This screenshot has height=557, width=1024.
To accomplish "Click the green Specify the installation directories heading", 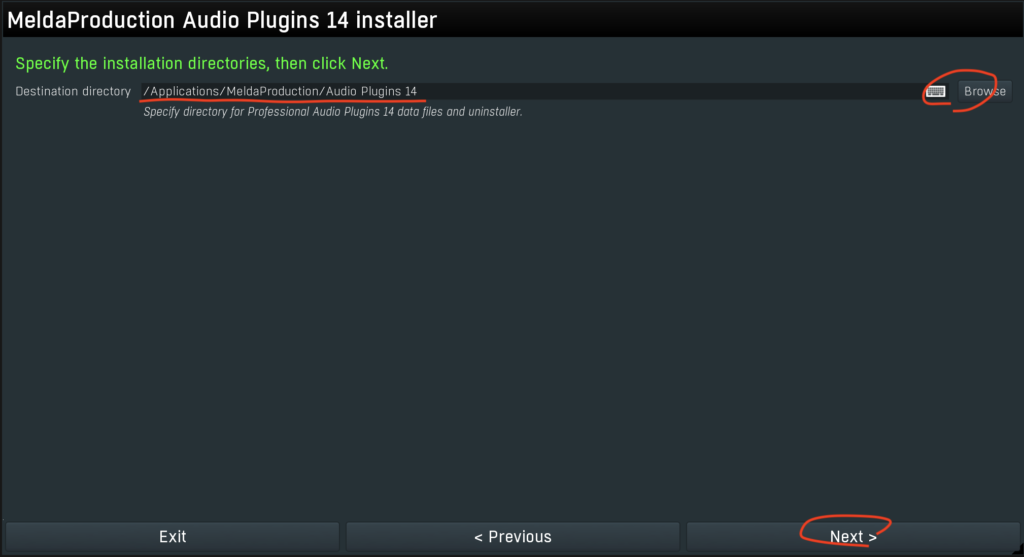I will point(202,63).
